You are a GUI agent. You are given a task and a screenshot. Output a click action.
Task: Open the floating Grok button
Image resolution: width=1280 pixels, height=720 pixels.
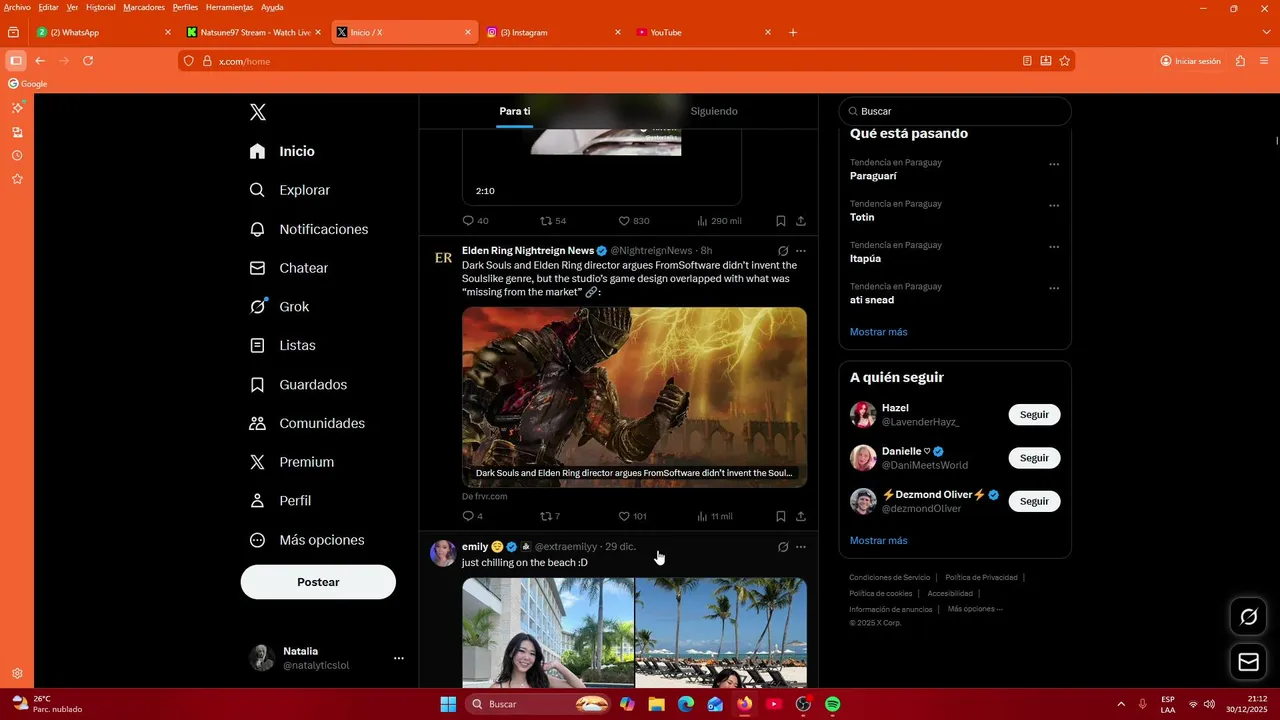(x=1248, y=617)
